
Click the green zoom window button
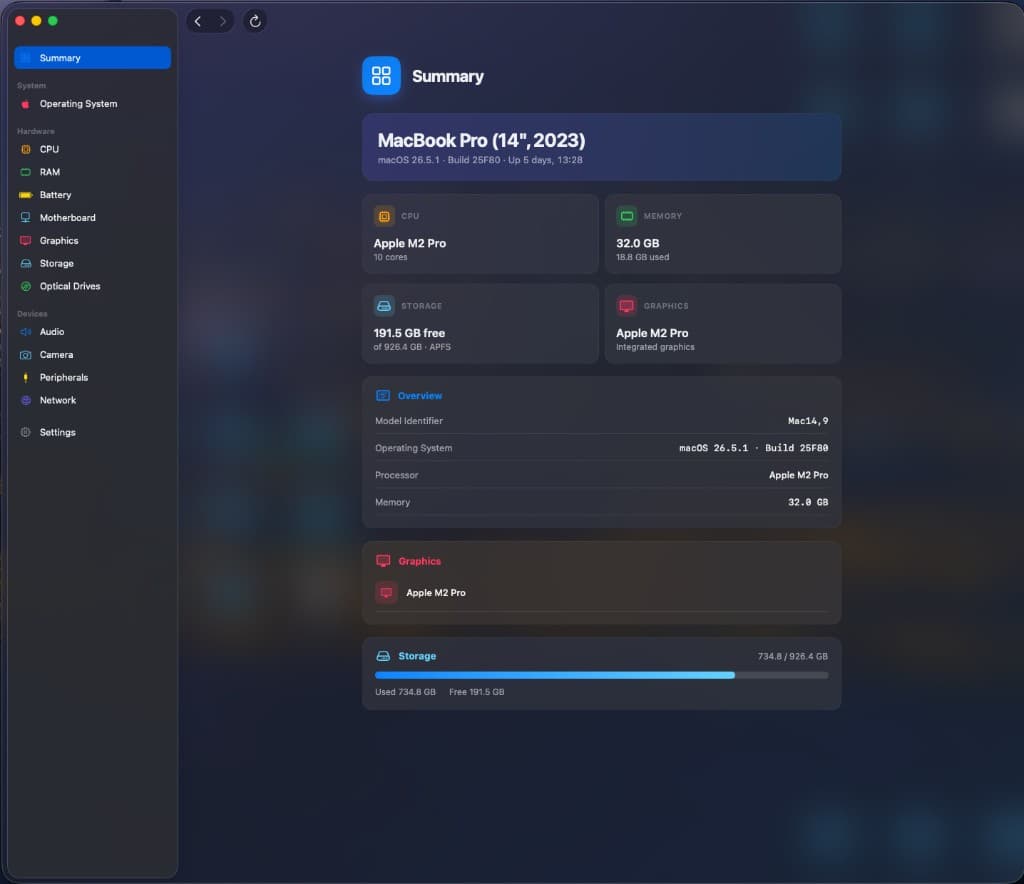53,21
